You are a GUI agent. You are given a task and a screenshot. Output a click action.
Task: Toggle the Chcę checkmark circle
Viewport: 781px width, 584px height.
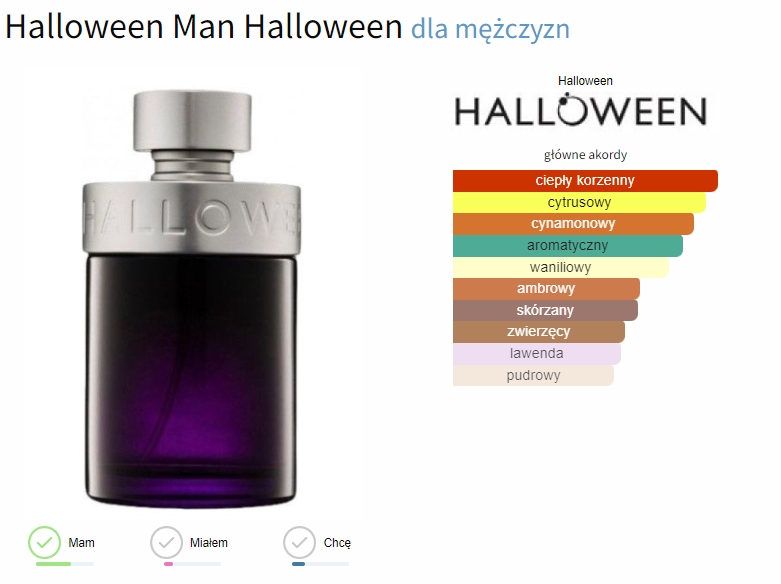click(x=299, y=542)
